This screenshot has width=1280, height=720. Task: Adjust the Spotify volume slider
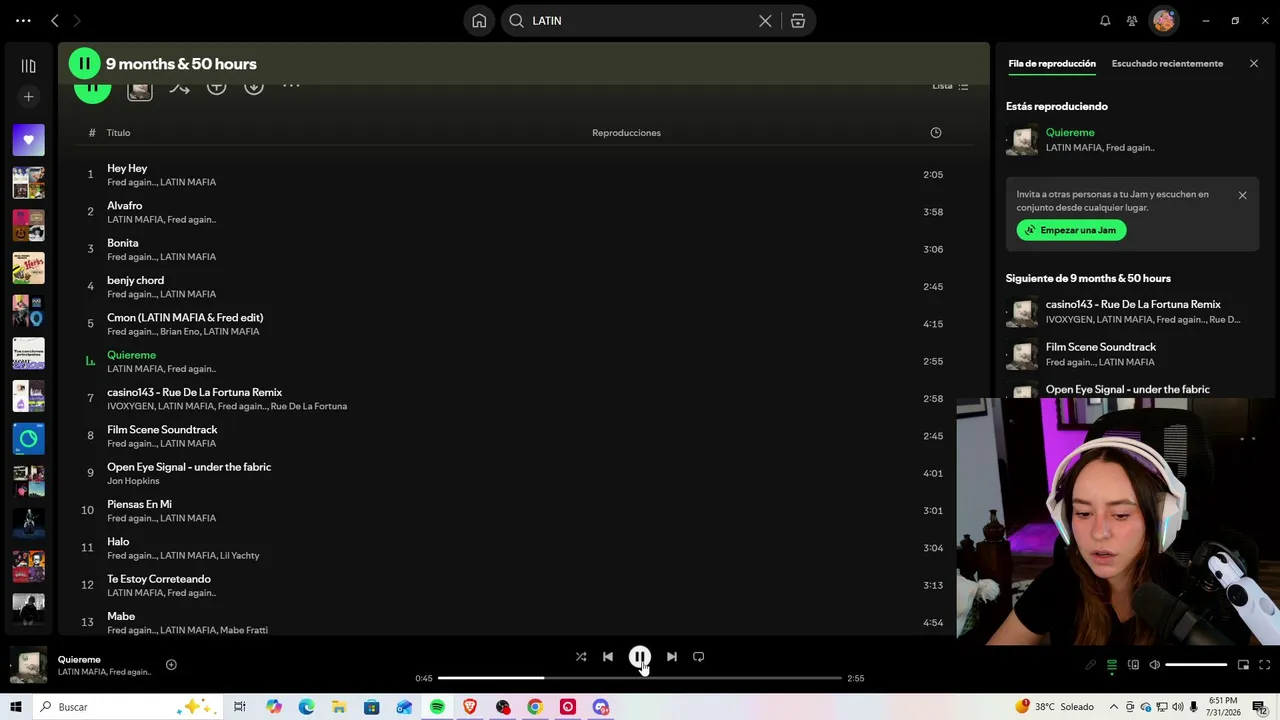point(1196,665)
